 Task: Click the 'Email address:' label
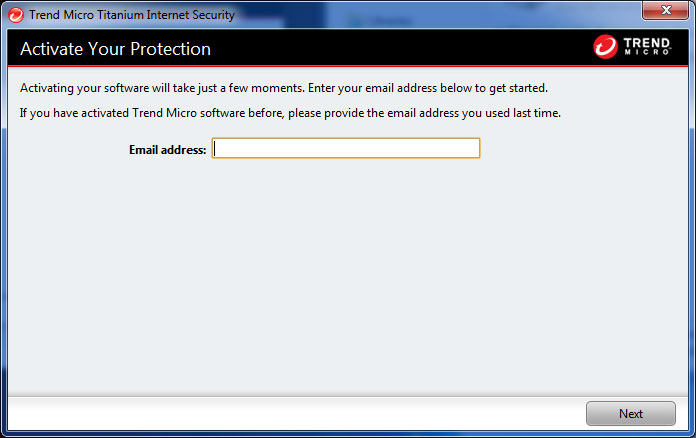coord(167,150)
